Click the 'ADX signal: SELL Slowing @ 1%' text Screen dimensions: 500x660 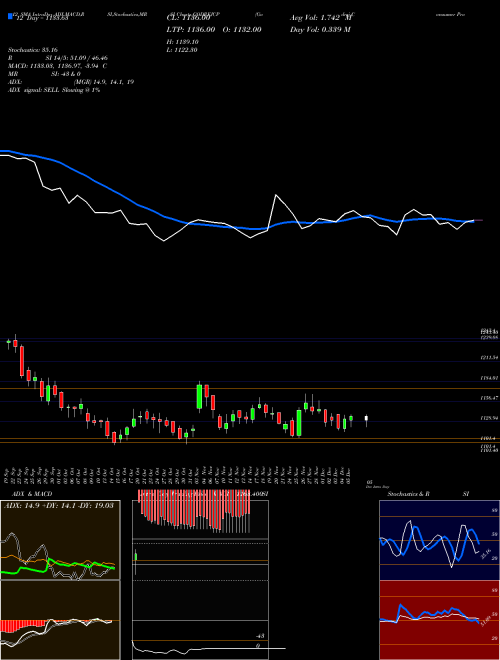click(x=54, y=90)
